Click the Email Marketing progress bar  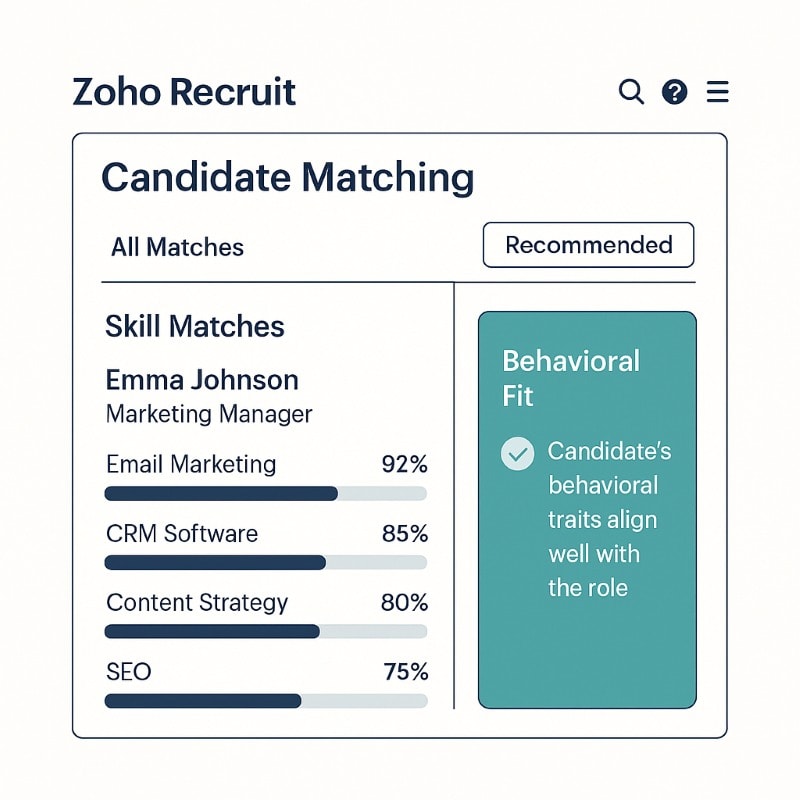click(265, 493)
